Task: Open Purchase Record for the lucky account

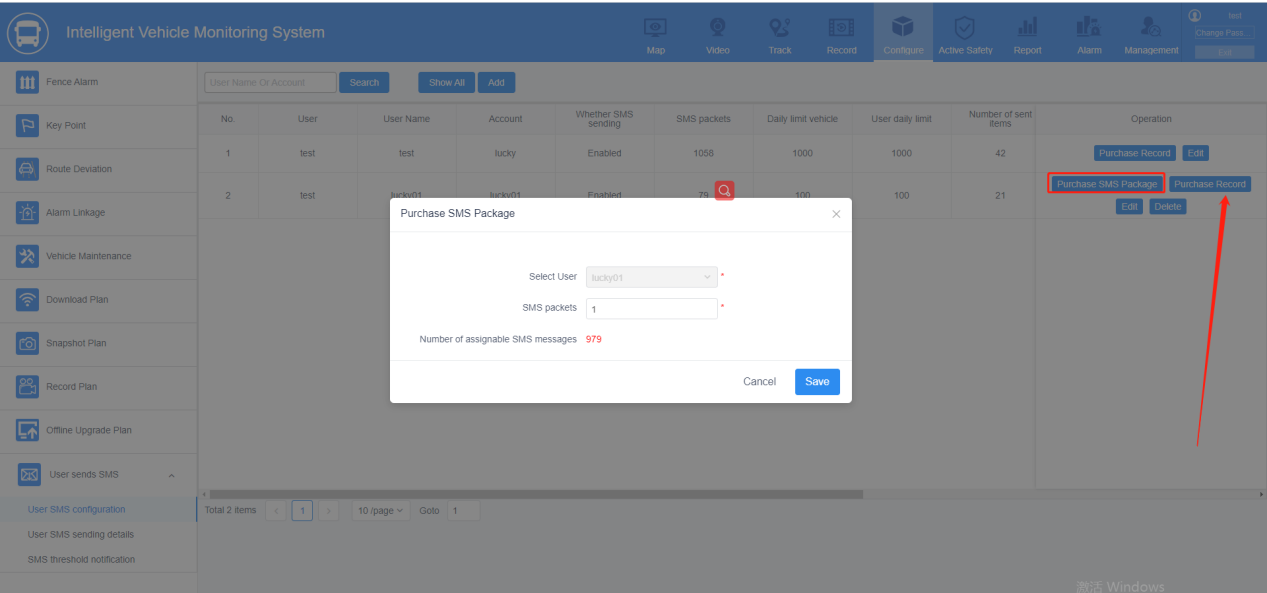Action: (1134, 153)
